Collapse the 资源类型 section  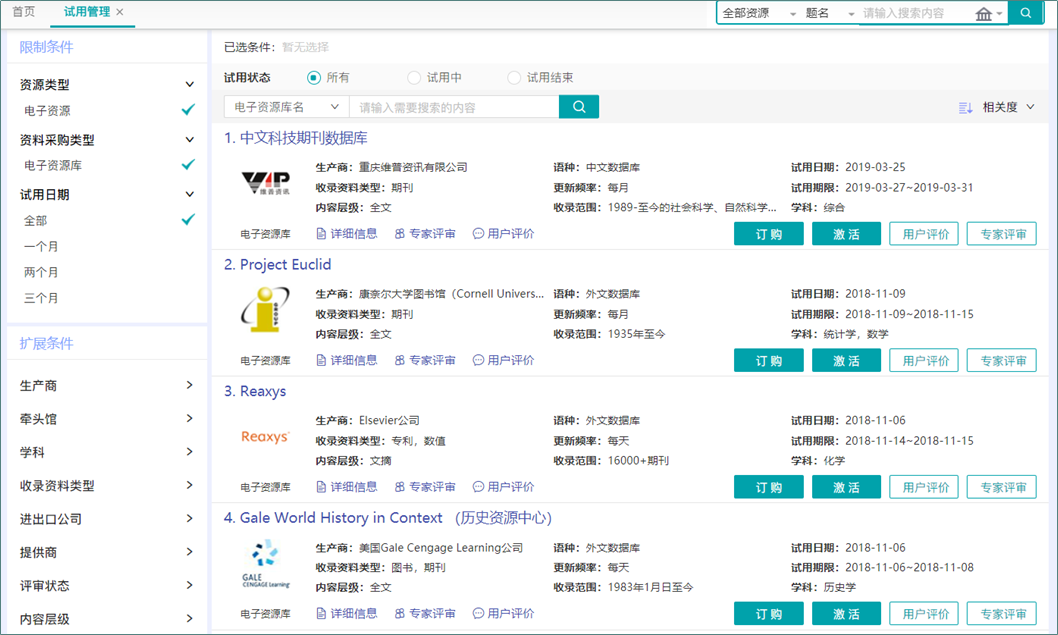190,84
